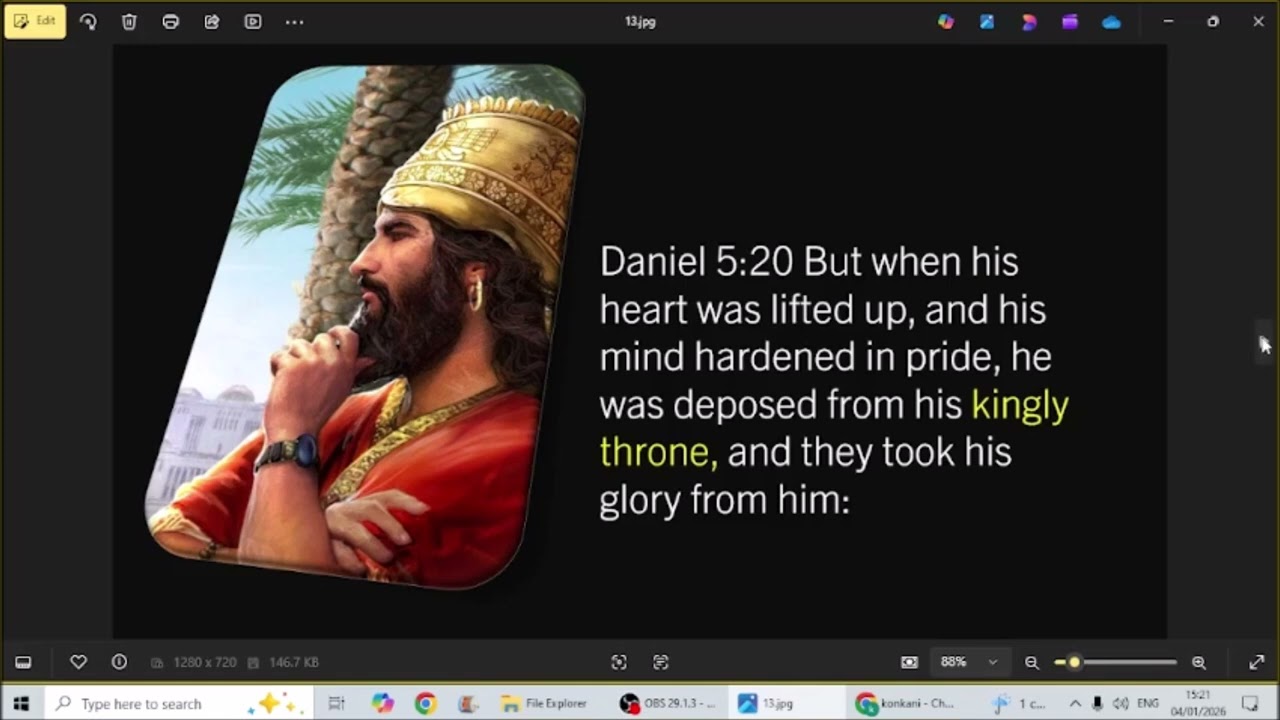The image size is (1280, 720).
Task: Change the ENG input language
Action: click(x=1149, y=703)
